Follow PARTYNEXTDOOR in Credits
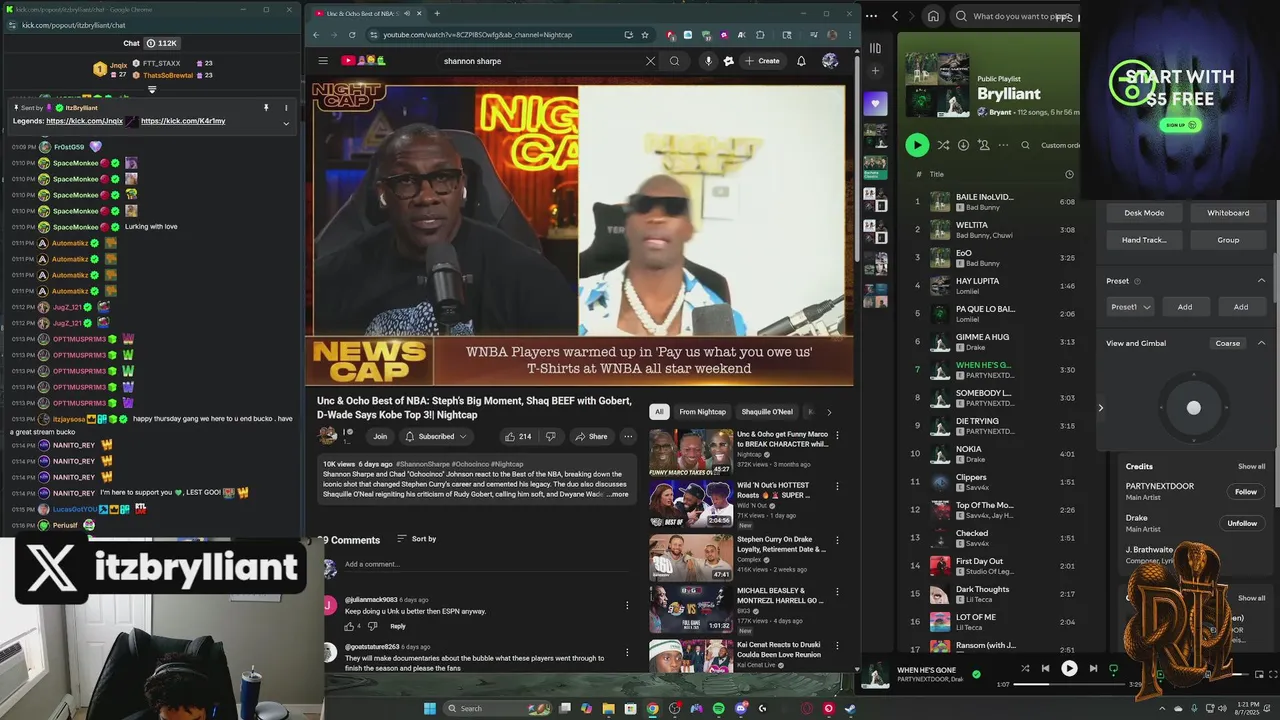This screenshot has width=1280, height=720. (x=1245, y=492)
